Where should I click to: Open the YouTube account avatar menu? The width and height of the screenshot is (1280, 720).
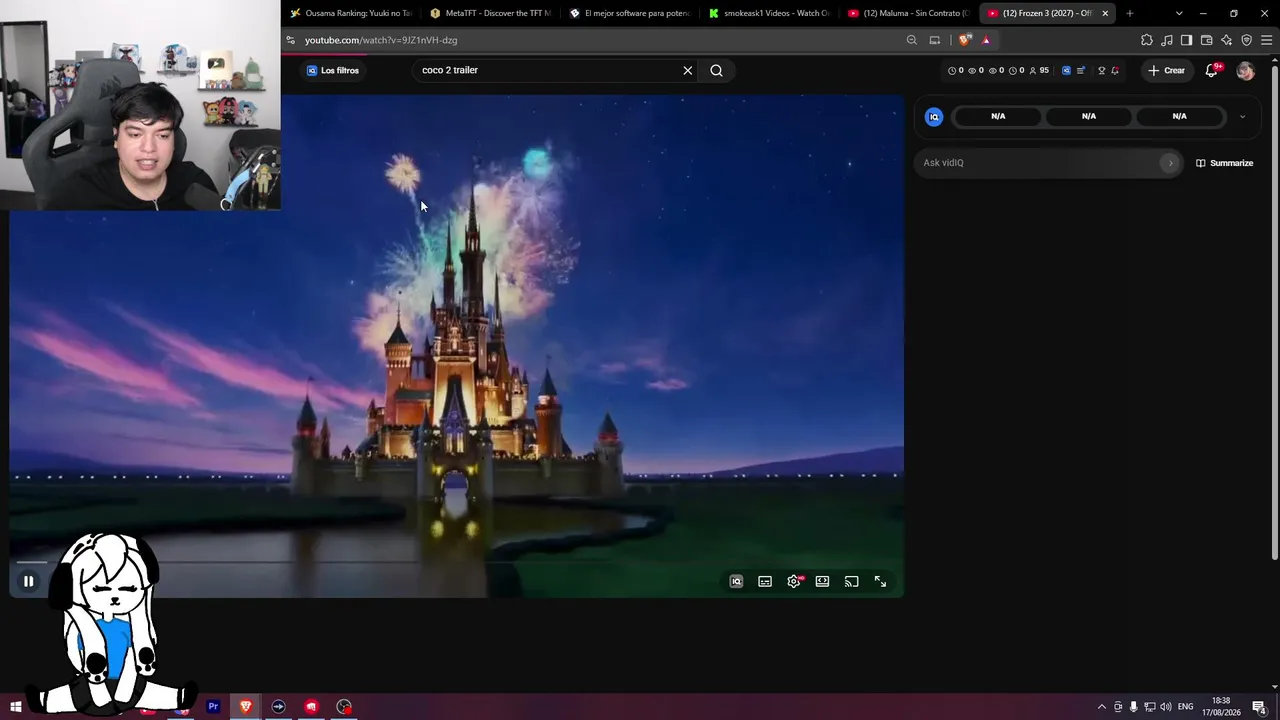pyautogui.click(x=1245, y=70)
